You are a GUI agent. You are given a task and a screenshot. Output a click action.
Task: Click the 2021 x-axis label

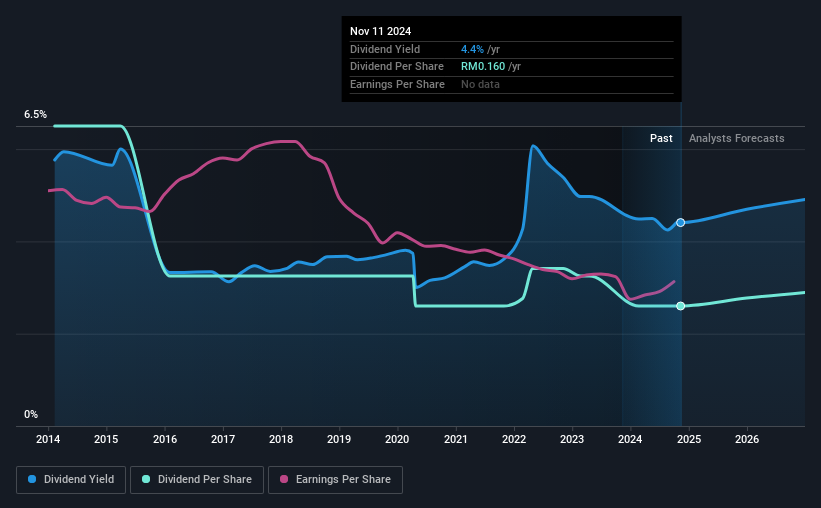[x=456, y=439]
